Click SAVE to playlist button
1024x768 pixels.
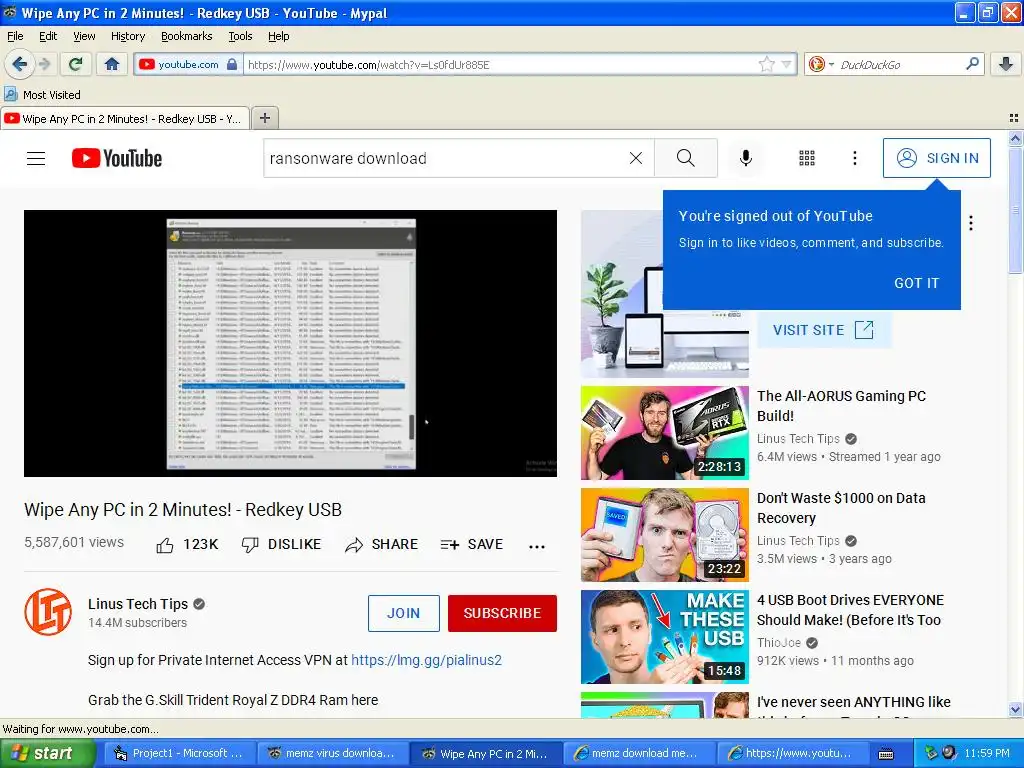click(472, 545)
